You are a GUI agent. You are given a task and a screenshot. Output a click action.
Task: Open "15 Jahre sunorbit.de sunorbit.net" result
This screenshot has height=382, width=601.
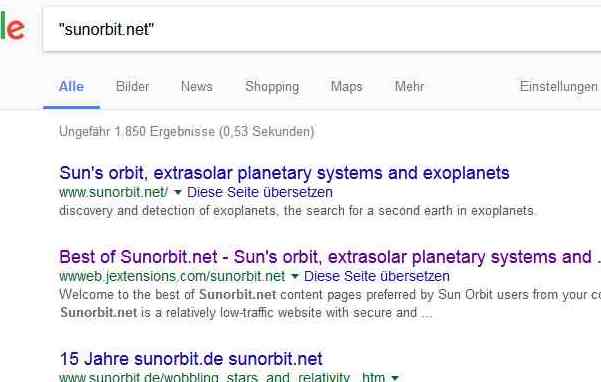pyautogui.click(x=191, y=359)
